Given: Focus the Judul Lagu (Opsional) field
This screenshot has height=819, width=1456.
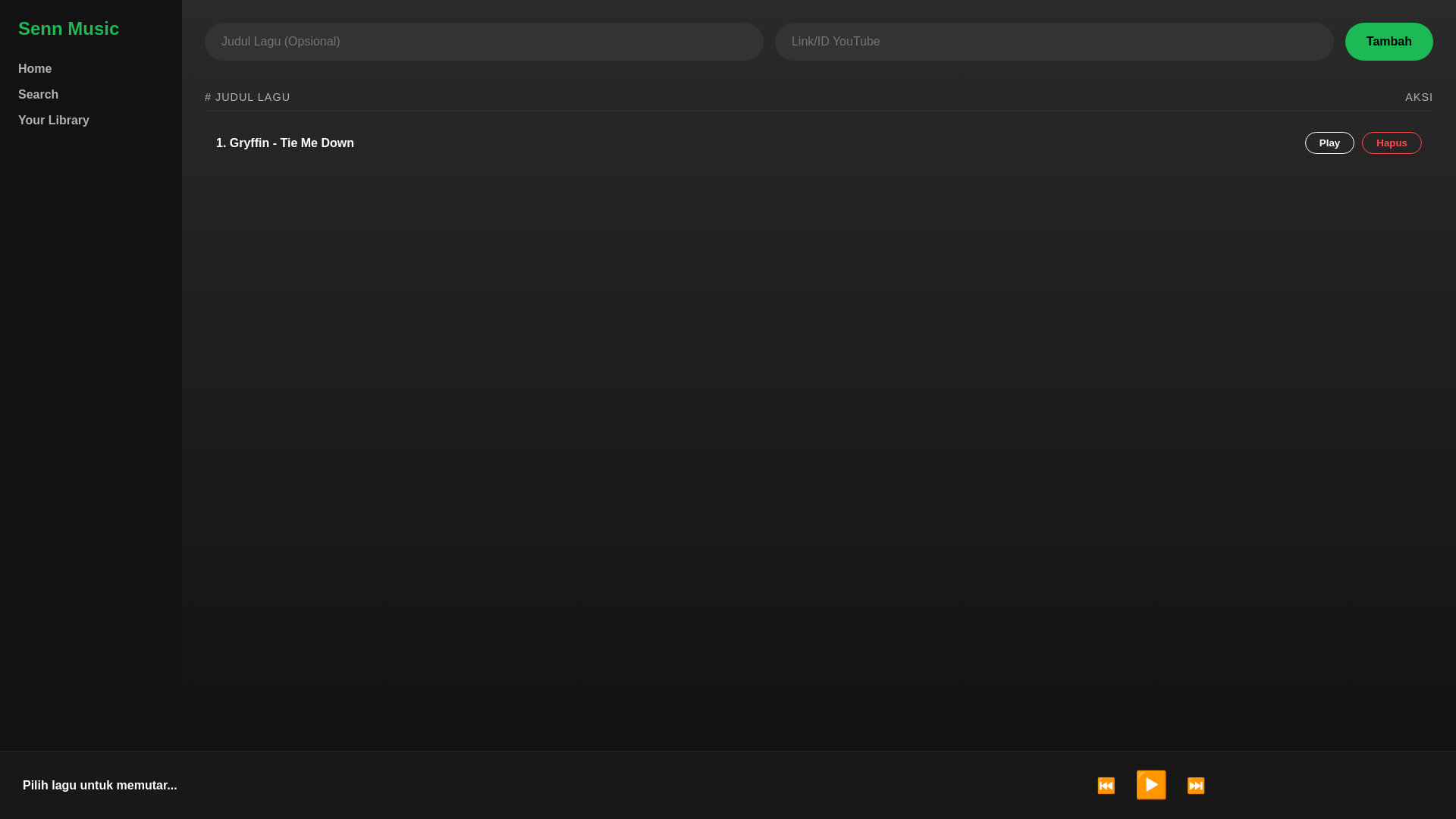Looking at the screenshot, I should pos(484,42).
